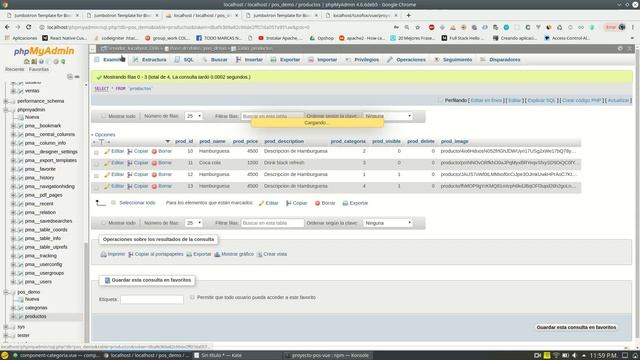Collapse pos_demo database node

point(6,292)
